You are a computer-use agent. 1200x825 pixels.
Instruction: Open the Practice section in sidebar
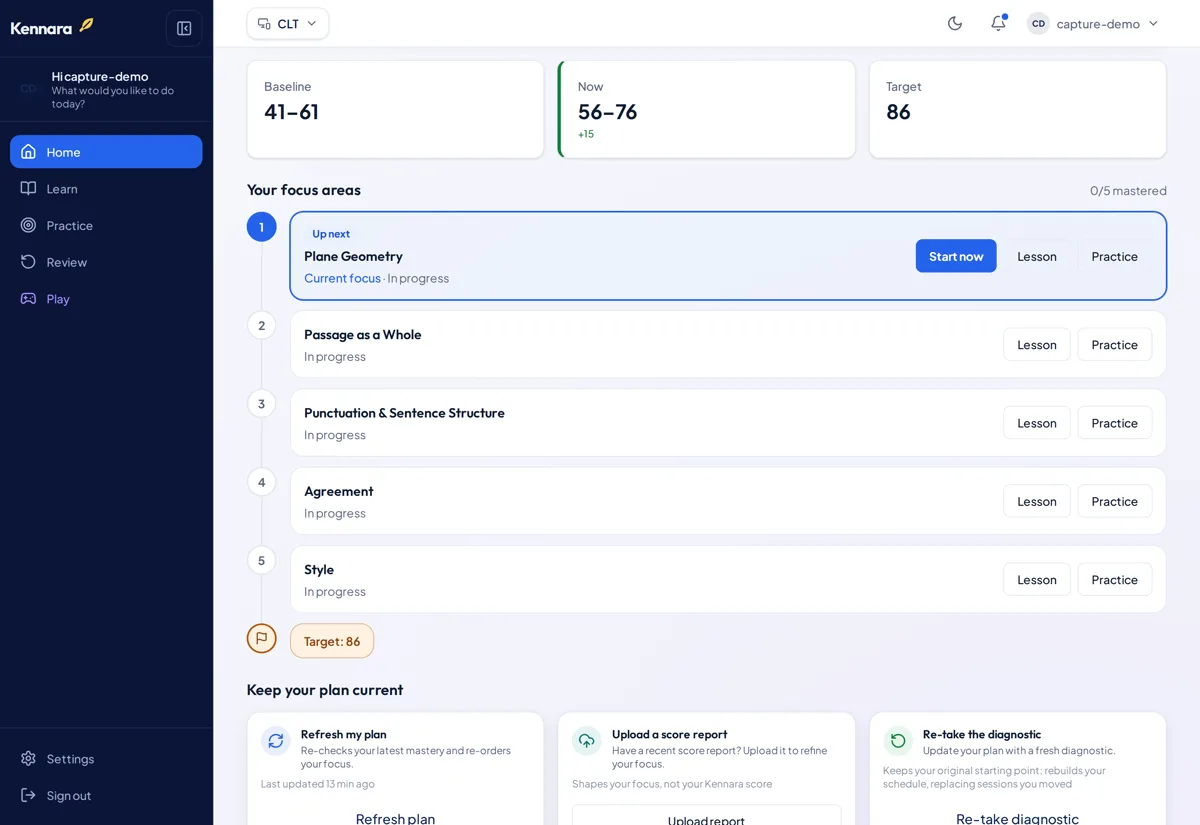tap(106, 225)
